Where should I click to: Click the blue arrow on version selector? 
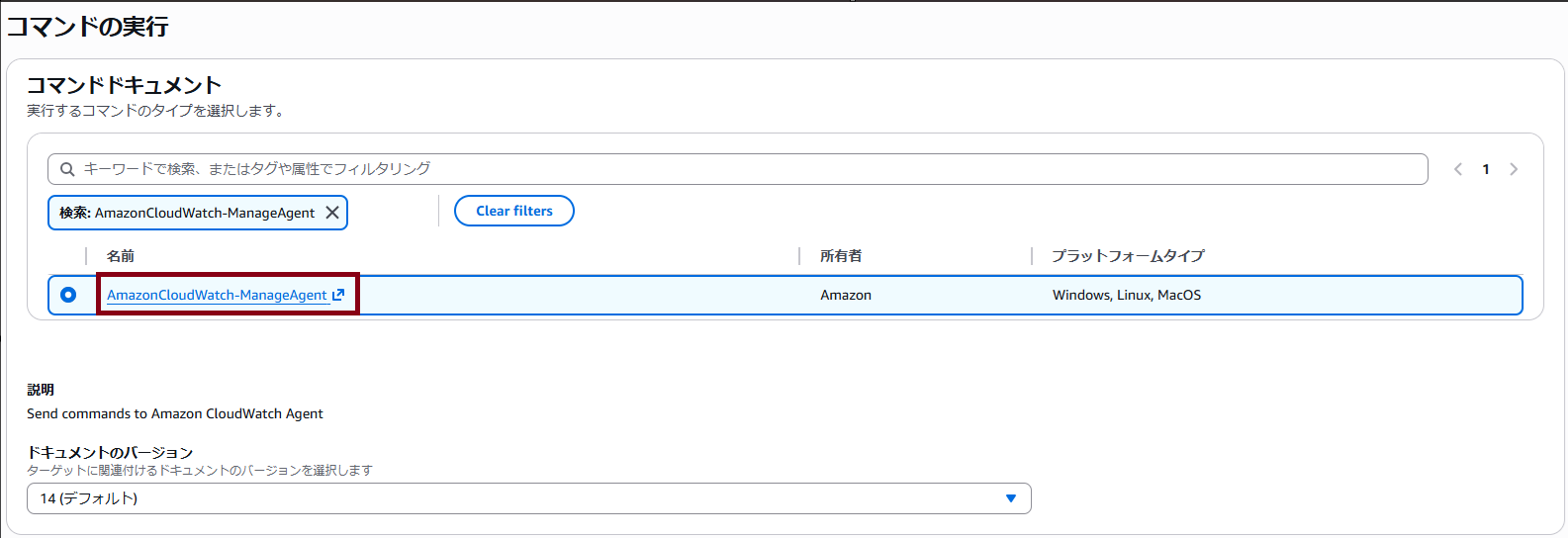coord(1010,498)
